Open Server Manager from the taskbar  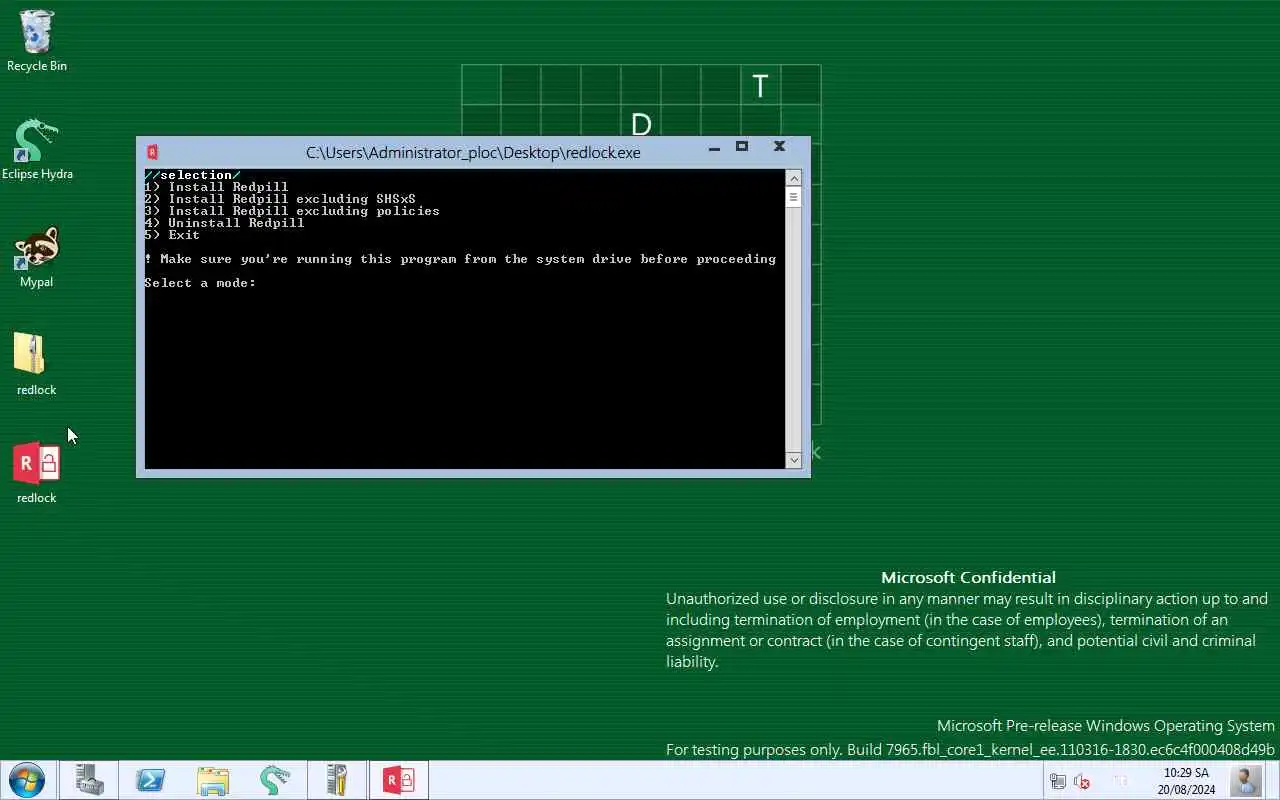(89, 780)
